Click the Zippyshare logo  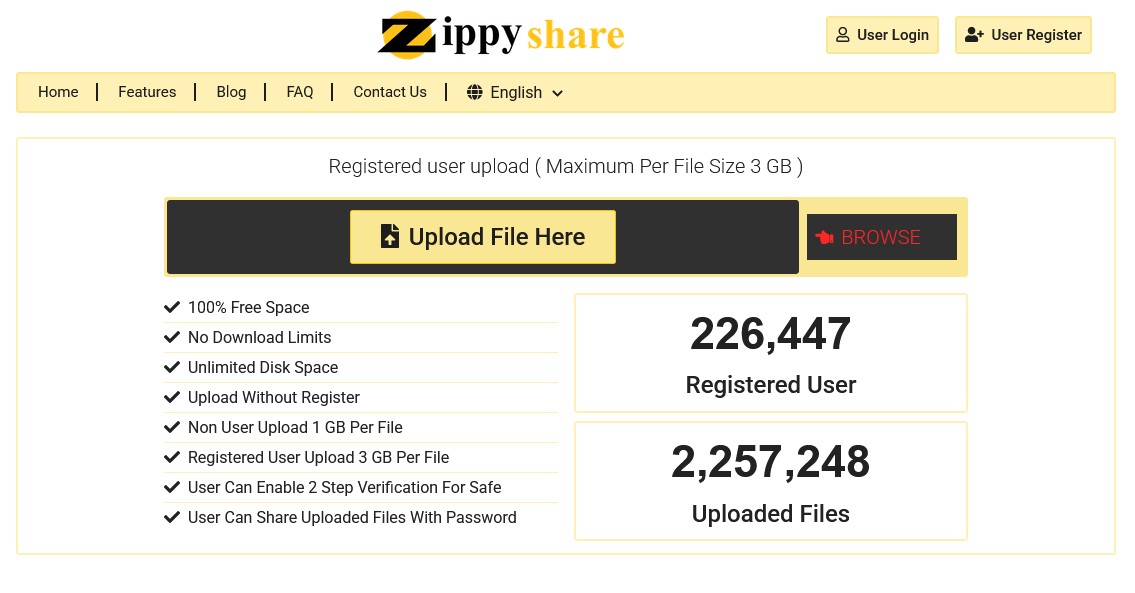(501, 35)
